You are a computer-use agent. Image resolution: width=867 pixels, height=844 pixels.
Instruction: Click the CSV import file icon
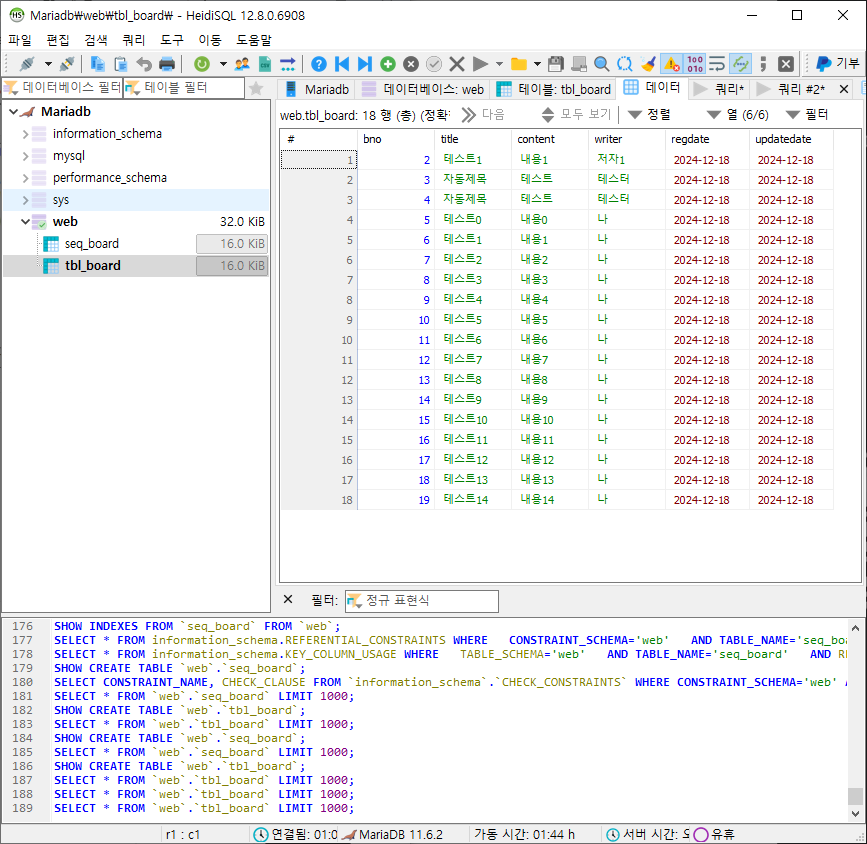[265, 64]
